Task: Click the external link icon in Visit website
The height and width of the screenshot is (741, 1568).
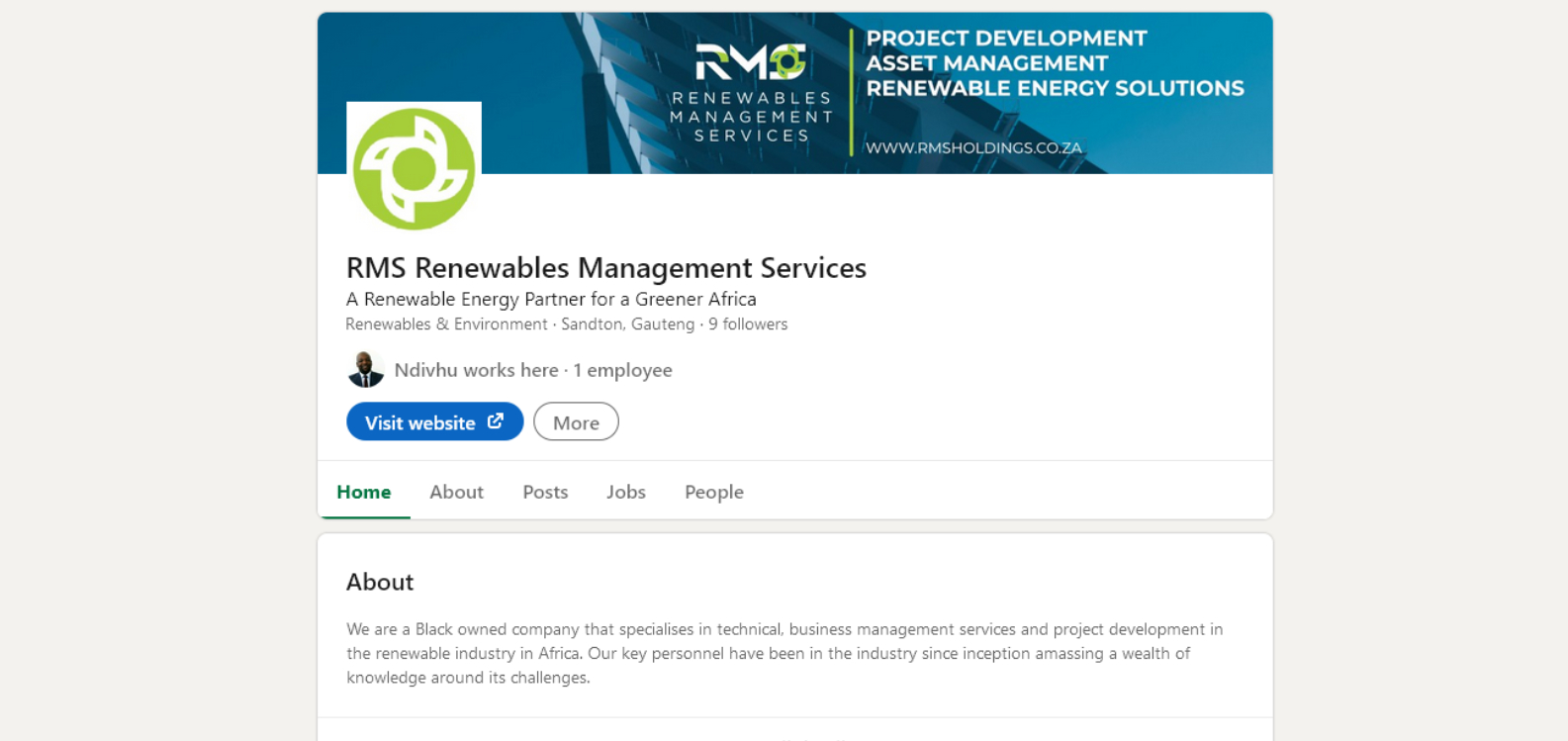Action: click(496, 421)
